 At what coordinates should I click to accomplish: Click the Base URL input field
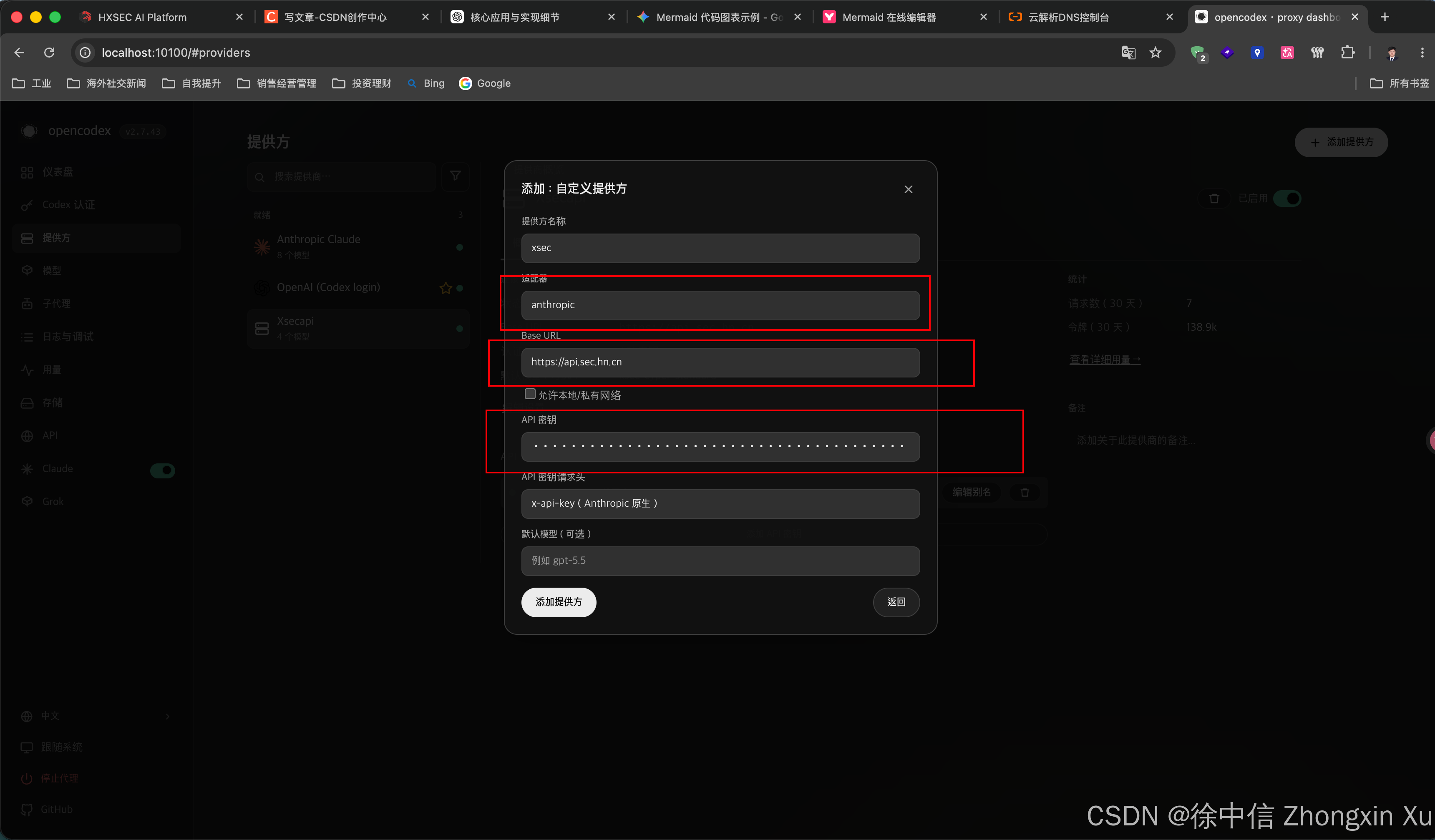(x=720, y=362)
